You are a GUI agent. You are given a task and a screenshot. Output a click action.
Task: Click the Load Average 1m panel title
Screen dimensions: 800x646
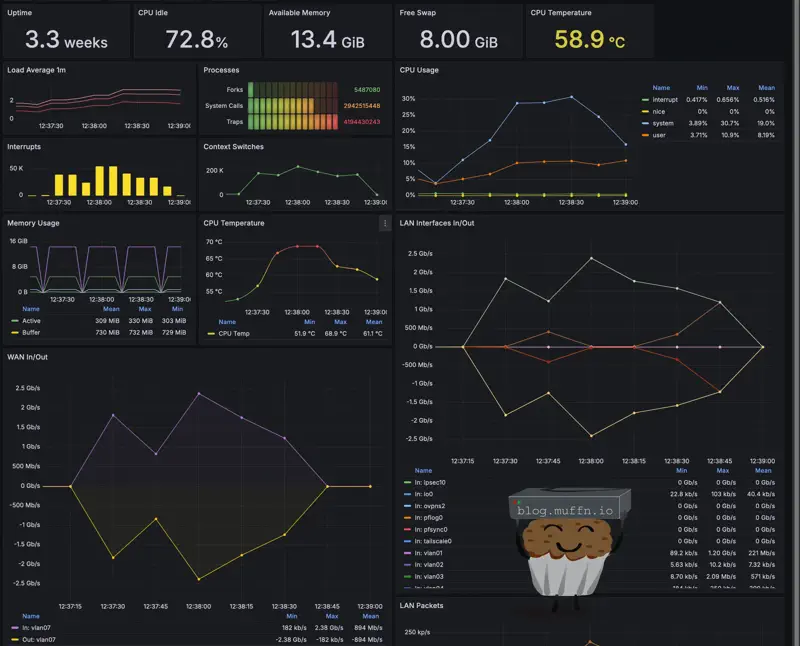pos(36,70)
